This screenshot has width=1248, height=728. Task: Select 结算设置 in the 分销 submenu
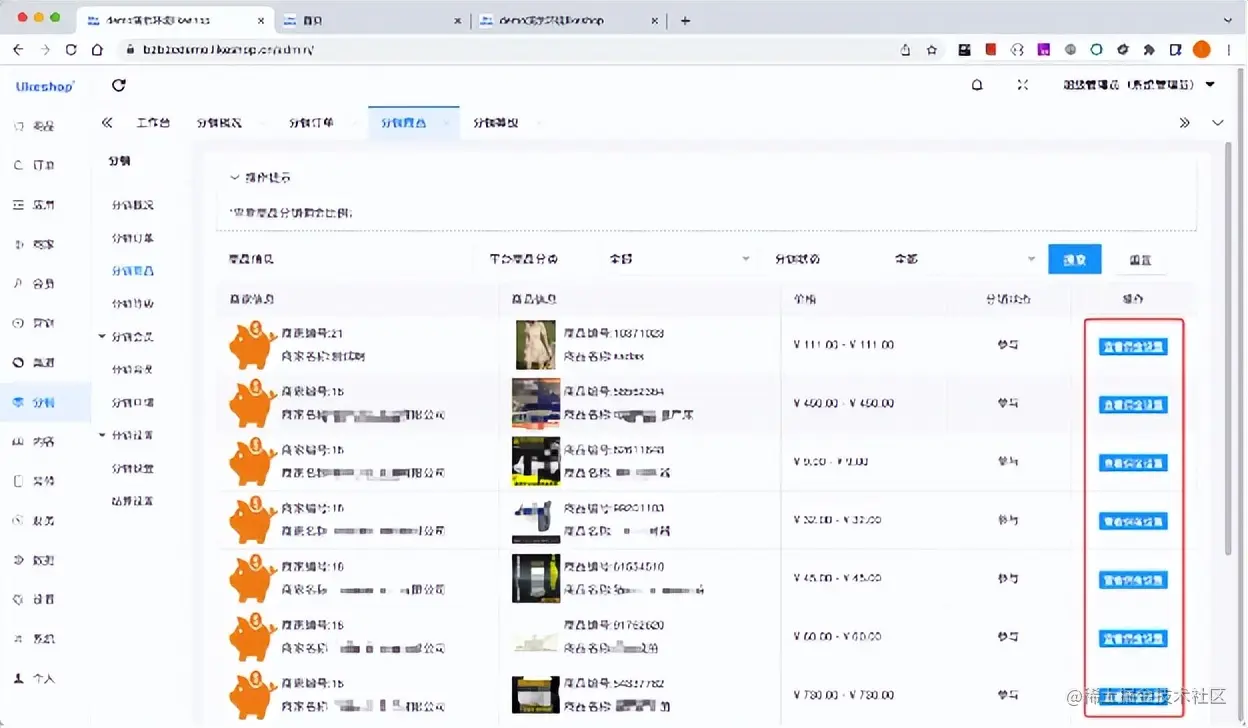pos(132,501)
